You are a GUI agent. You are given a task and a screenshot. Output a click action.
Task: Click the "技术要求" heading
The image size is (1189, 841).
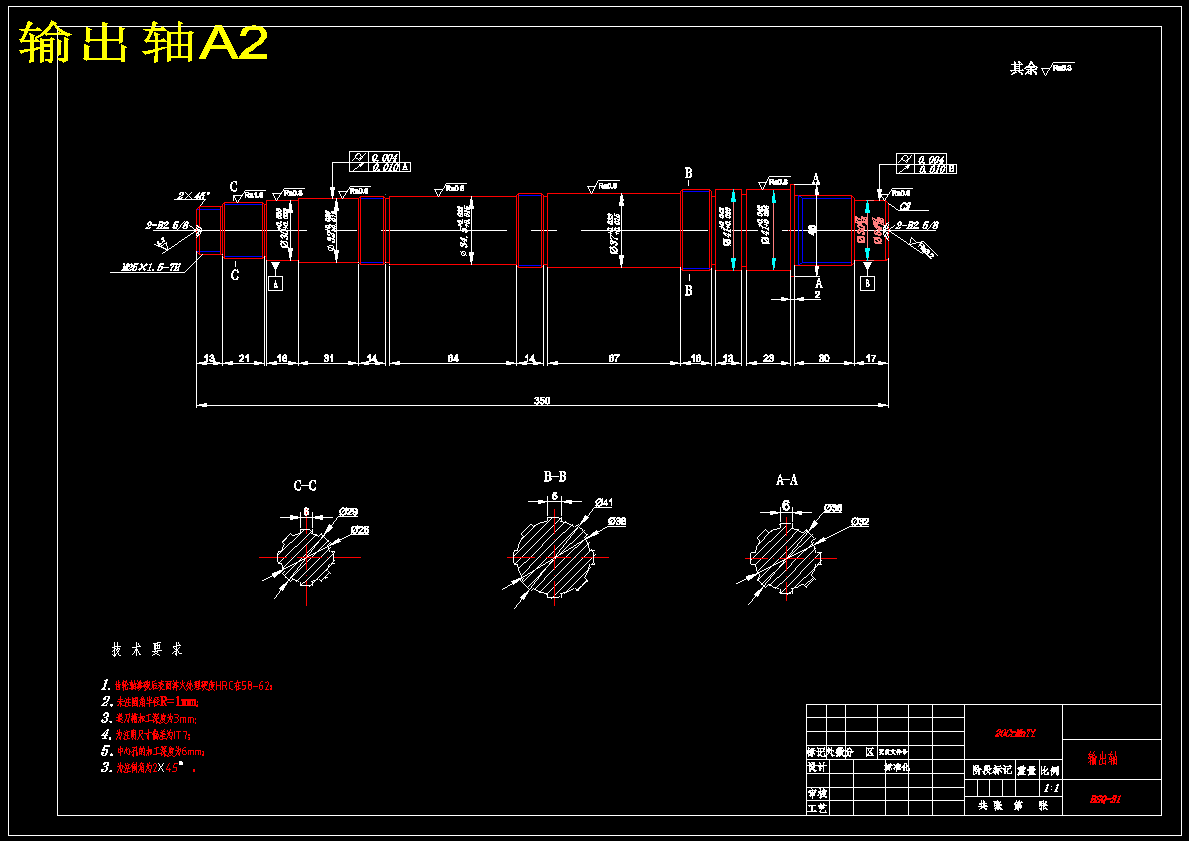click(x=147, y=649)
